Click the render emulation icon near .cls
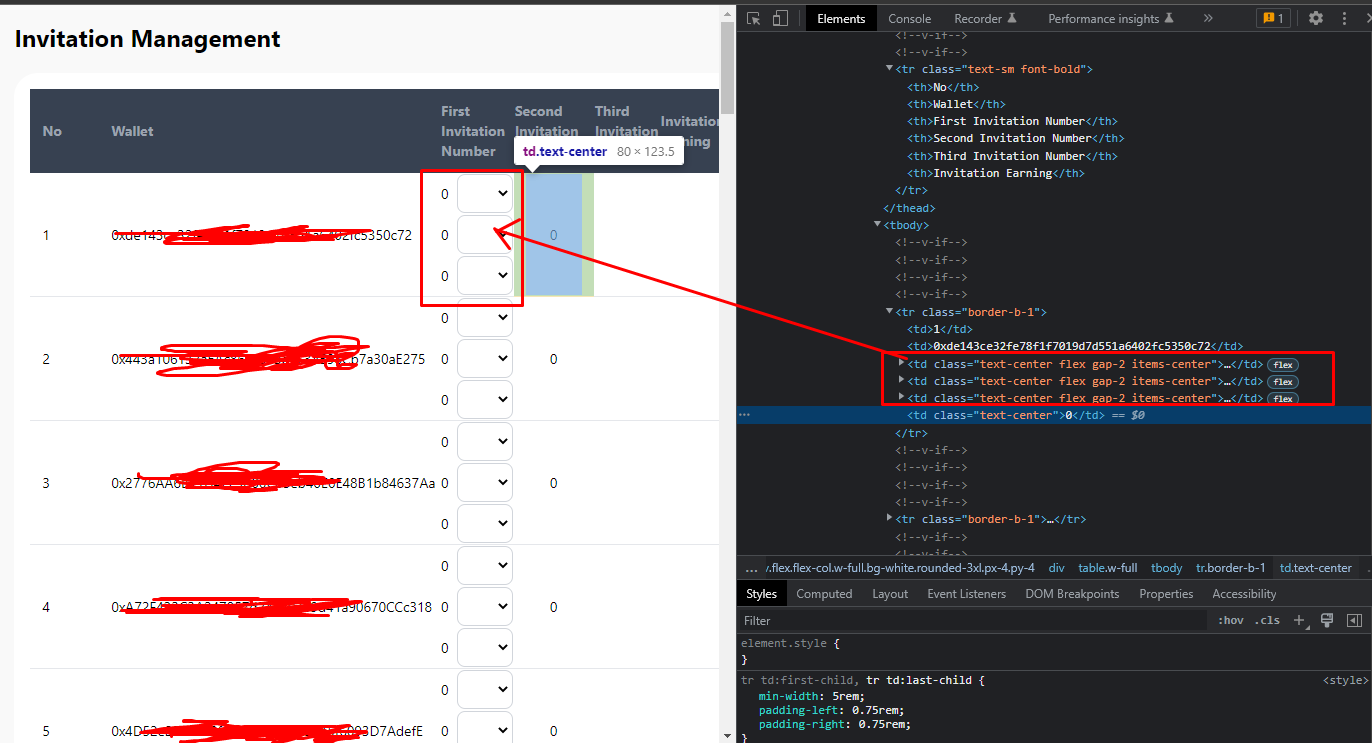 tap(1327, 620)
